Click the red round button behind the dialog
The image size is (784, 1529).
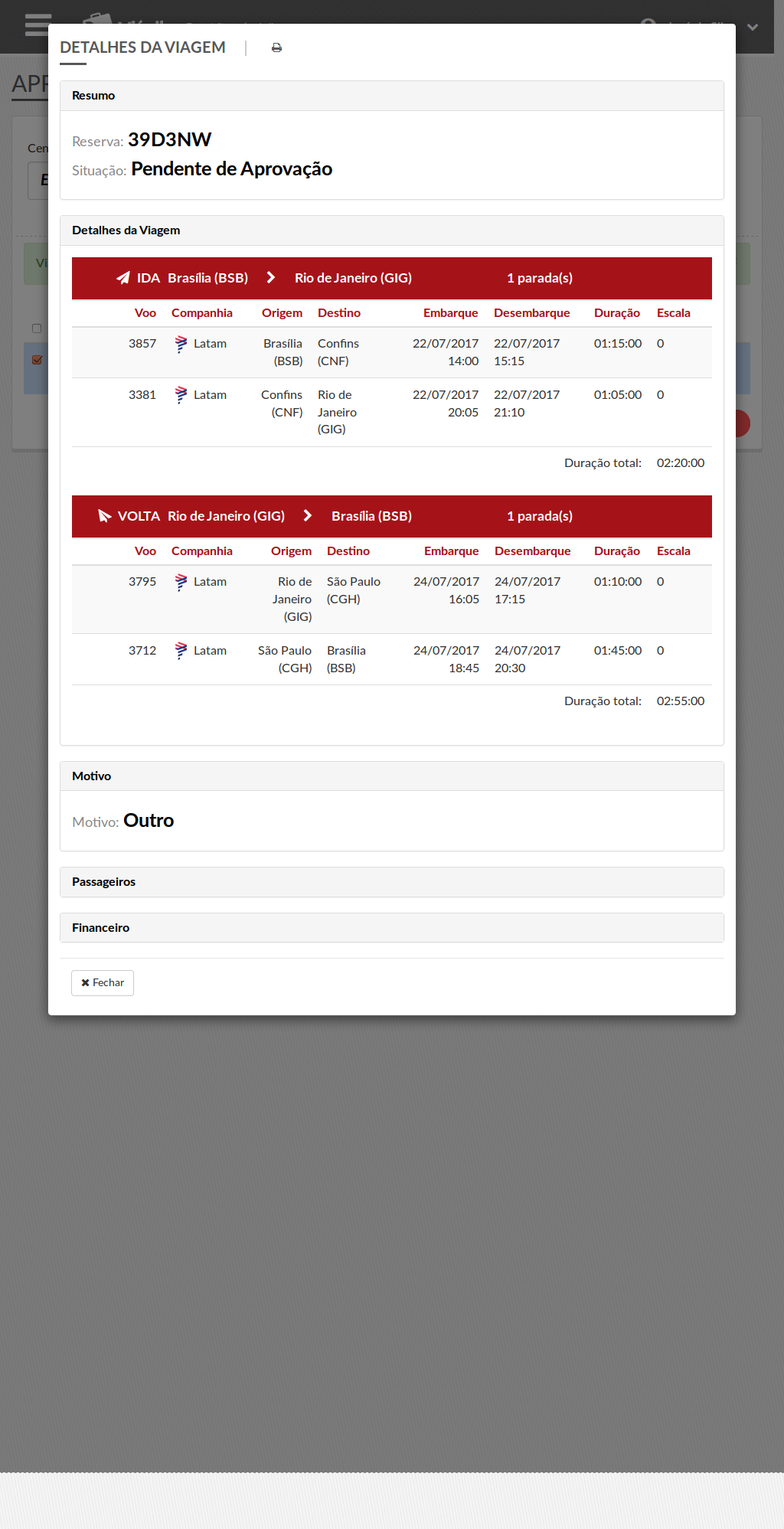tap(743, 423)
